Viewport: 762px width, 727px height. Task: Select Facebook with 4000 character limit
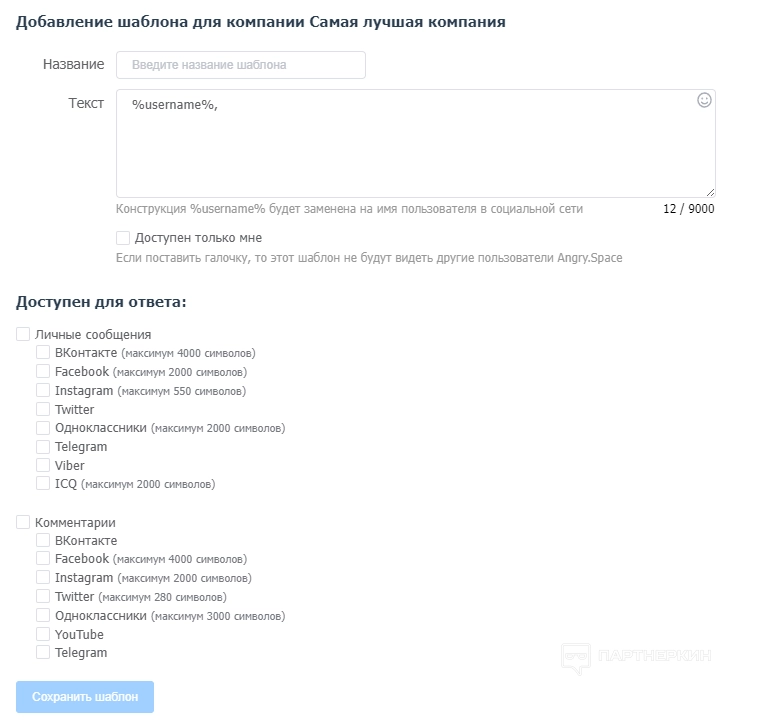click(43, 559)
